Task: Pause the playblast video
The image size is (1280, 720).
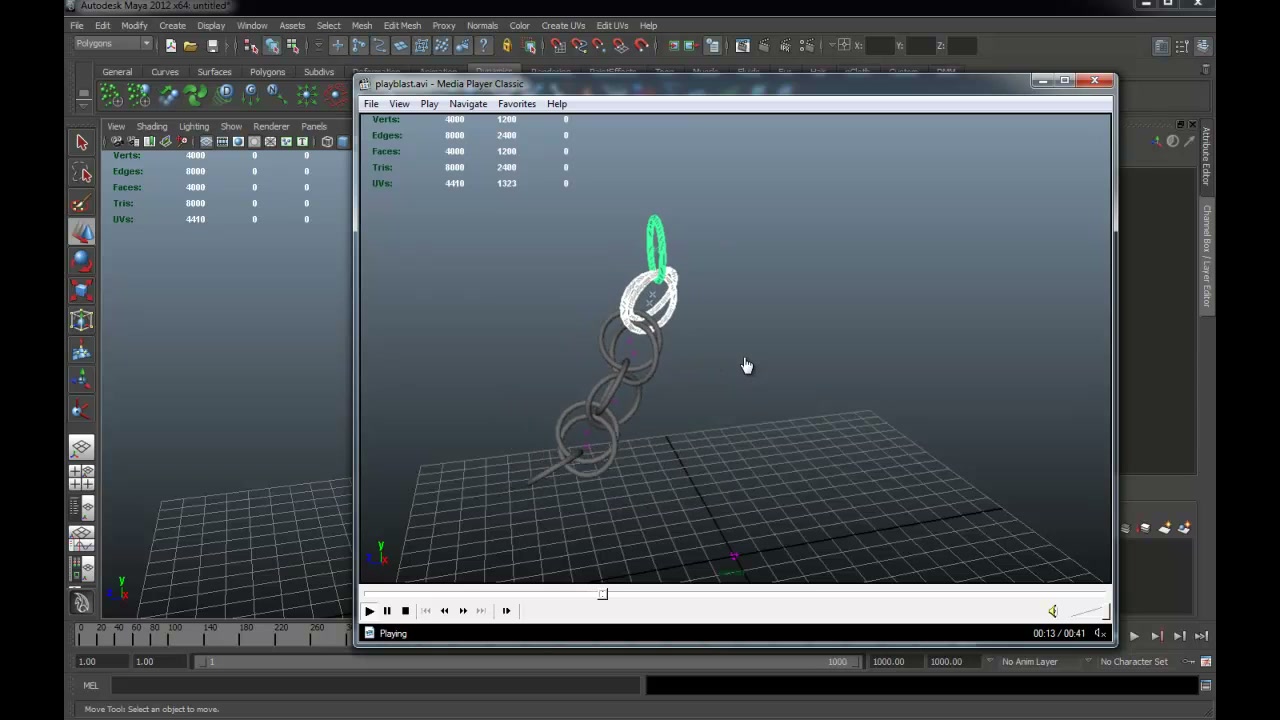Action: pos(387,611)
